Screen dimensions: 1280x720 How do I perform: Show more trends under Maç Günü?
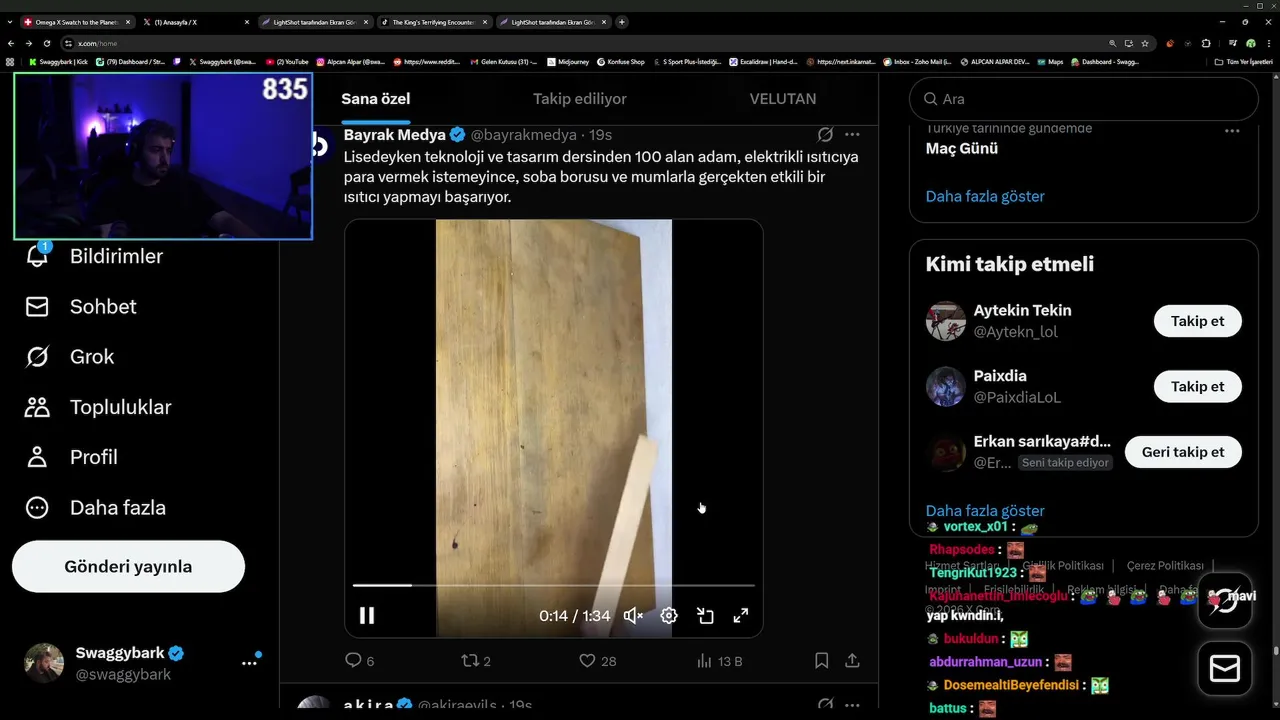click(x=985, y=196)
